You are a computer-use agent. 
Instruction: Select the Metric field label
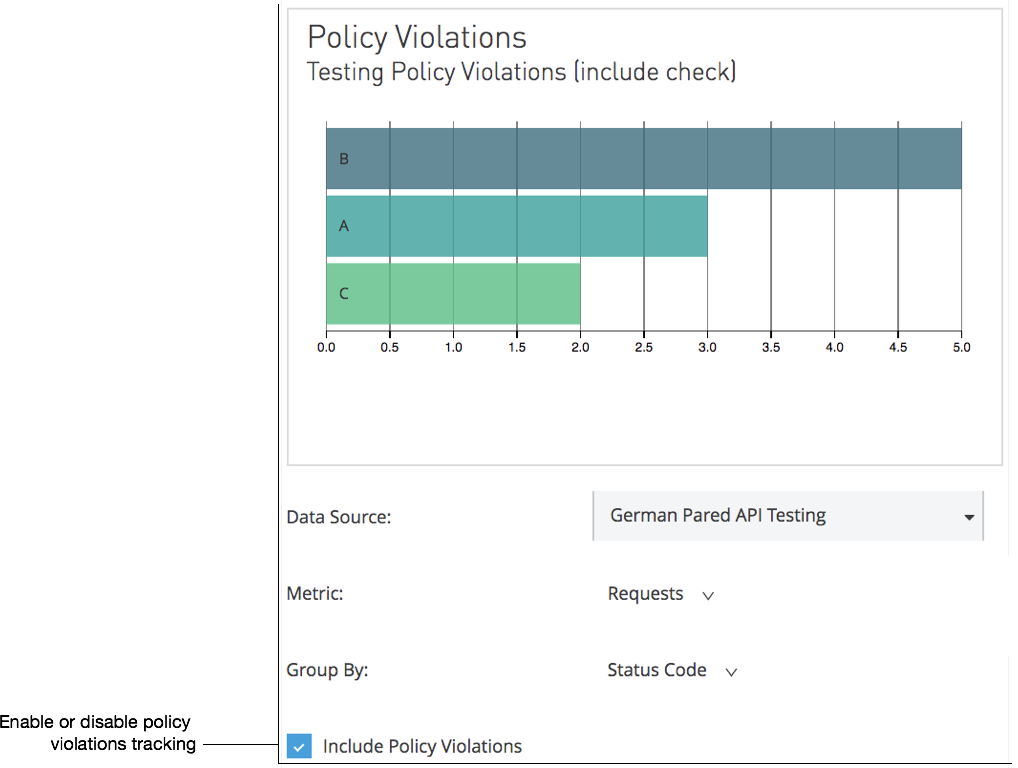click(314, 593)
